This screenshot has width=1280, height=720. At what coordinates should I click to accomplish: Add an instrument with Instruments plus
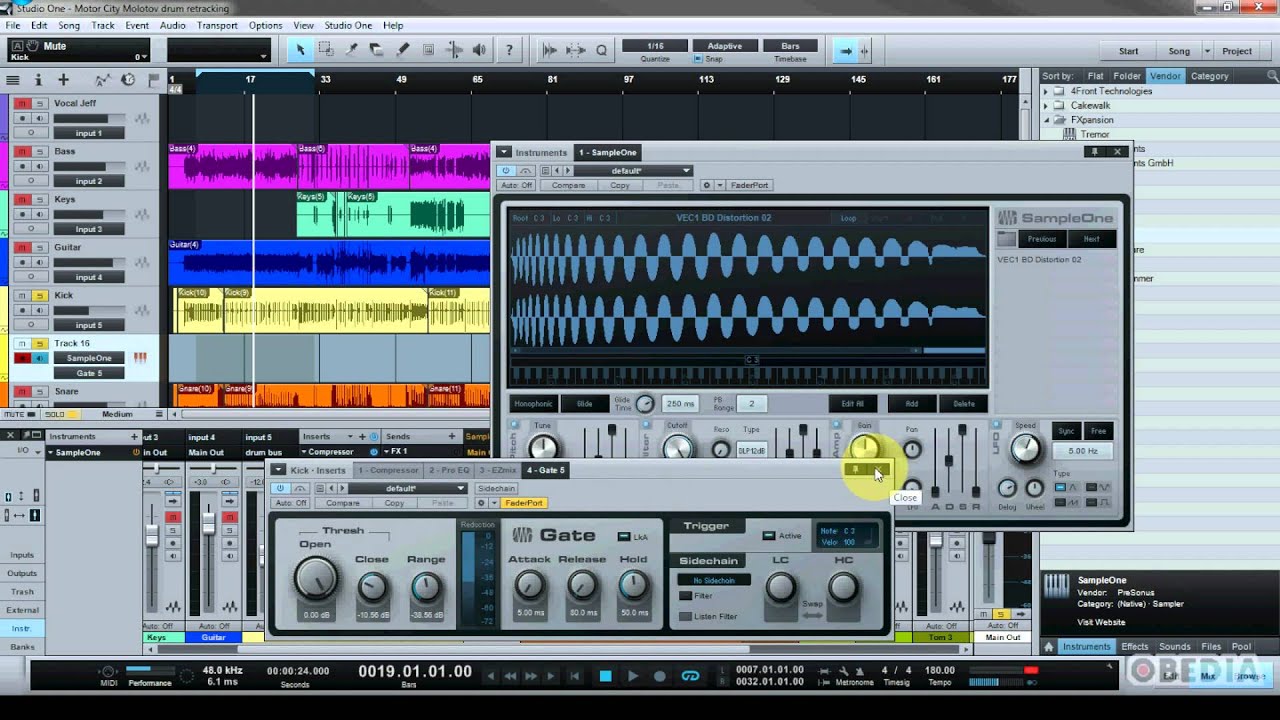coord(134,437)
